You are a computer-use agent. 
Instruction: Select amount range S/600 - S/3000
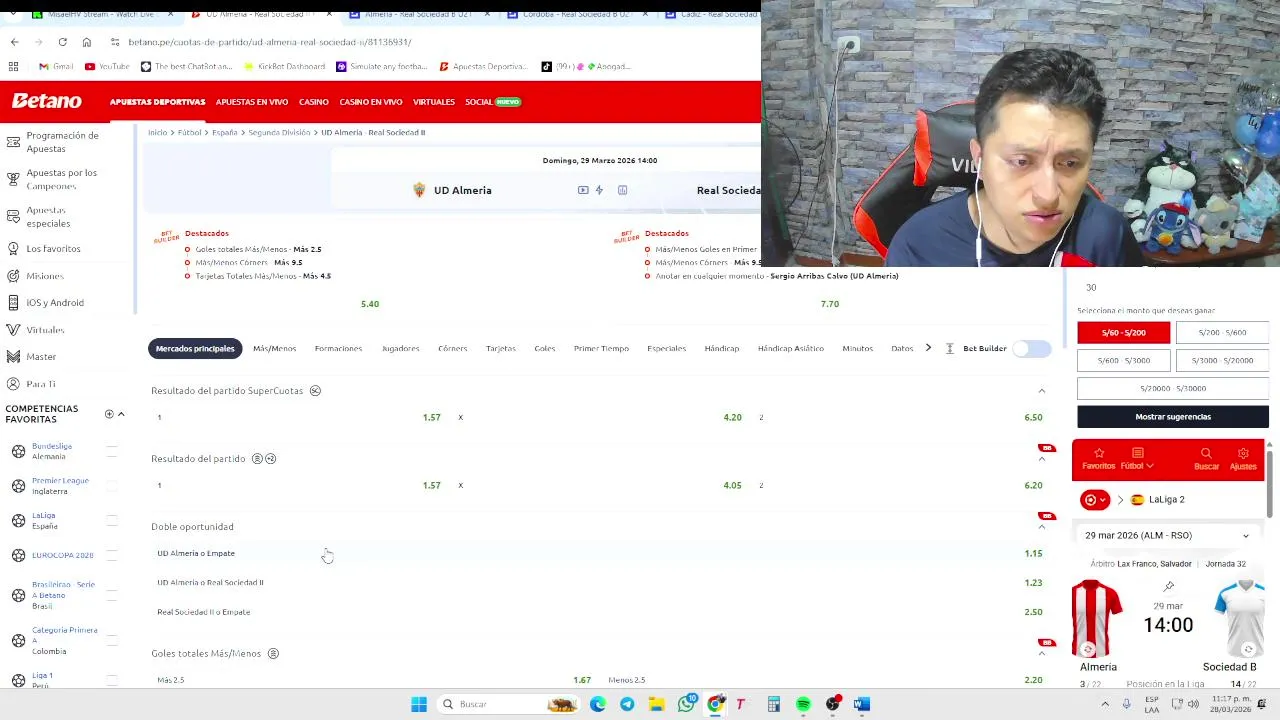pyautogui.click(x=1123, y=360)
